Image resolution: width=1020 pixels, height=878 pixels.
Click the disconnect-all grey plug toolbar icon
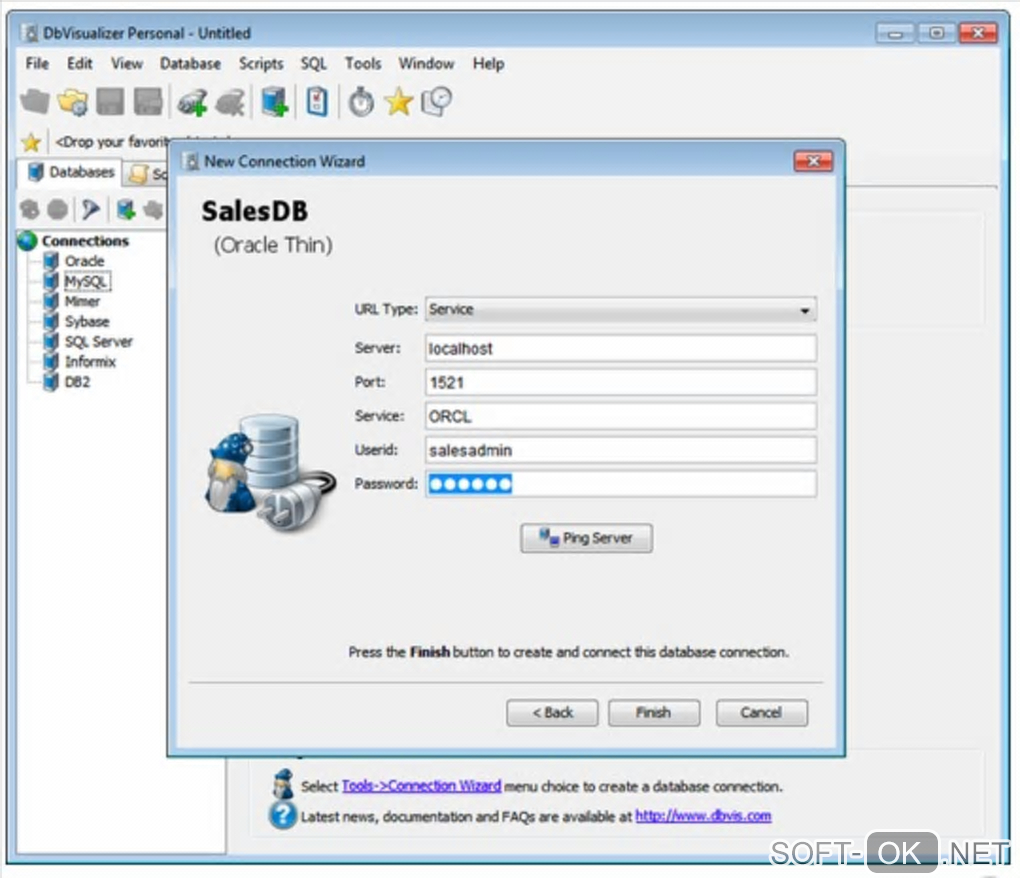tap(230, 102)
